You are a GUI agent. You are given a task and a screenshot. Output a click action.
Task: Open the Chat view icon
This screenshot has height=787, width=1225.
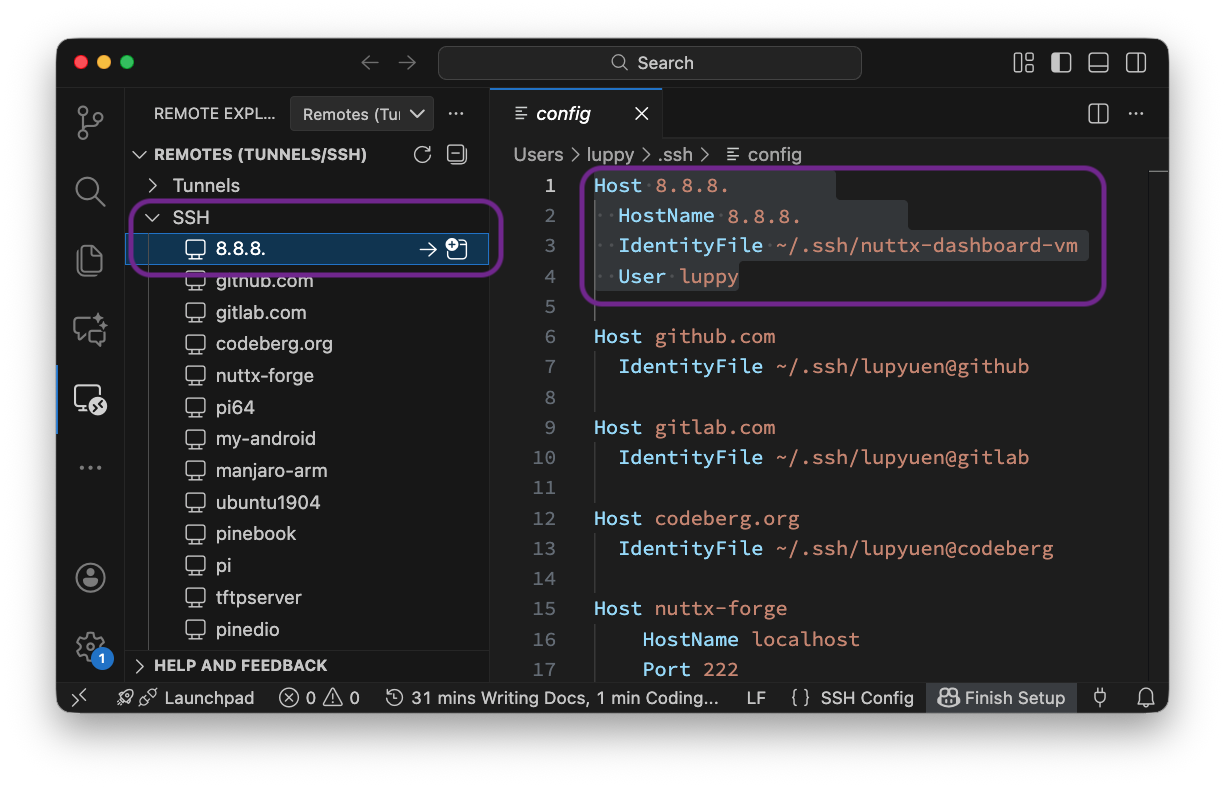tap(90, 329)
